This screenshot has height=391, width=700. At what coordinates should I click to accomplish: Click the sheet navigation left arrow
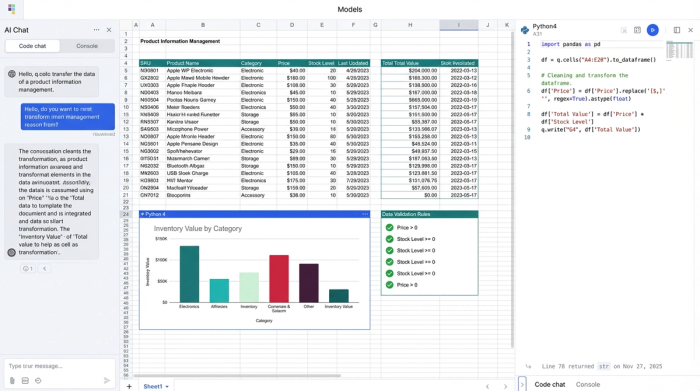pyautogui.click(x=488, y=387)
